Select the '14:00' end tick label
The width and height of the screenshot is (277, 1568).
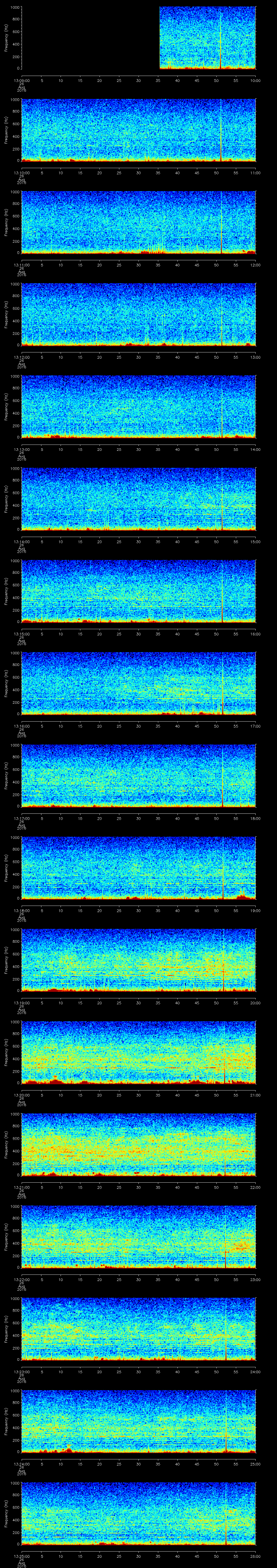click(x=256, y=449)
